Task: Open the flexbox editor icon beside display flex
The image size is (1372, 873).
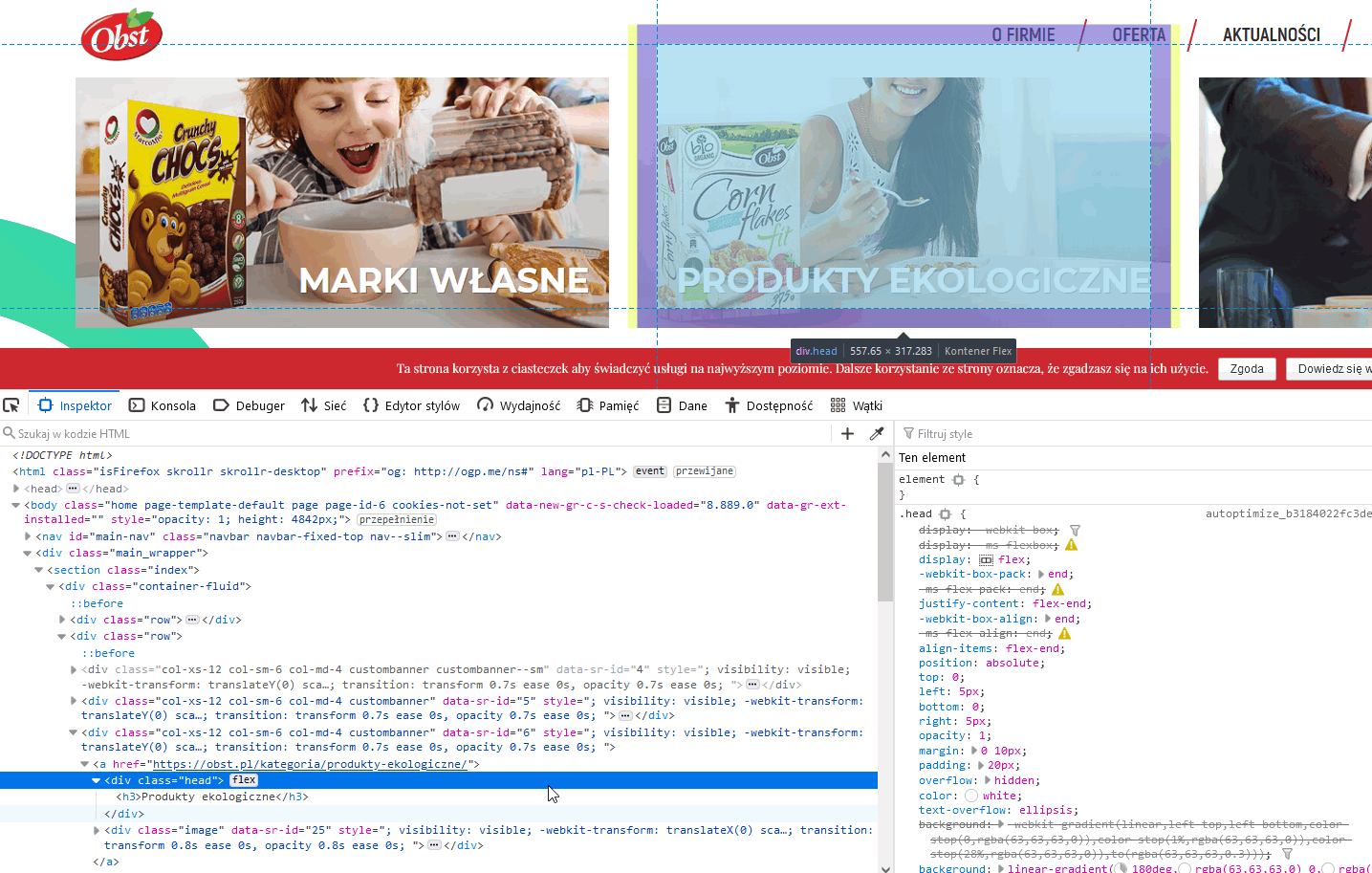Action: tap(987, 560)
